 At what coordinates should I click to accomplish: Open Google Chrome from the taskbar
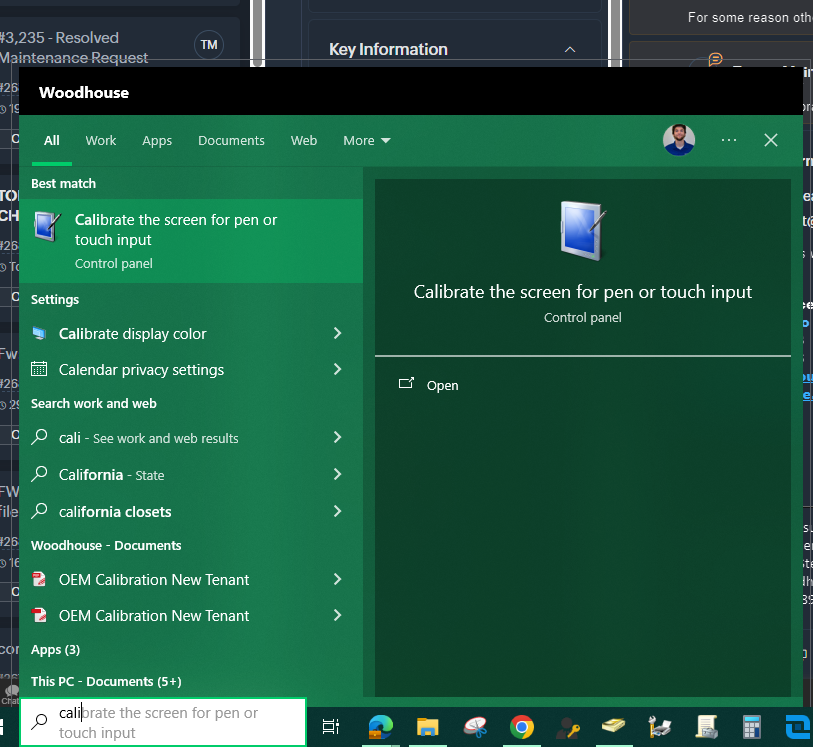point(522,727)
